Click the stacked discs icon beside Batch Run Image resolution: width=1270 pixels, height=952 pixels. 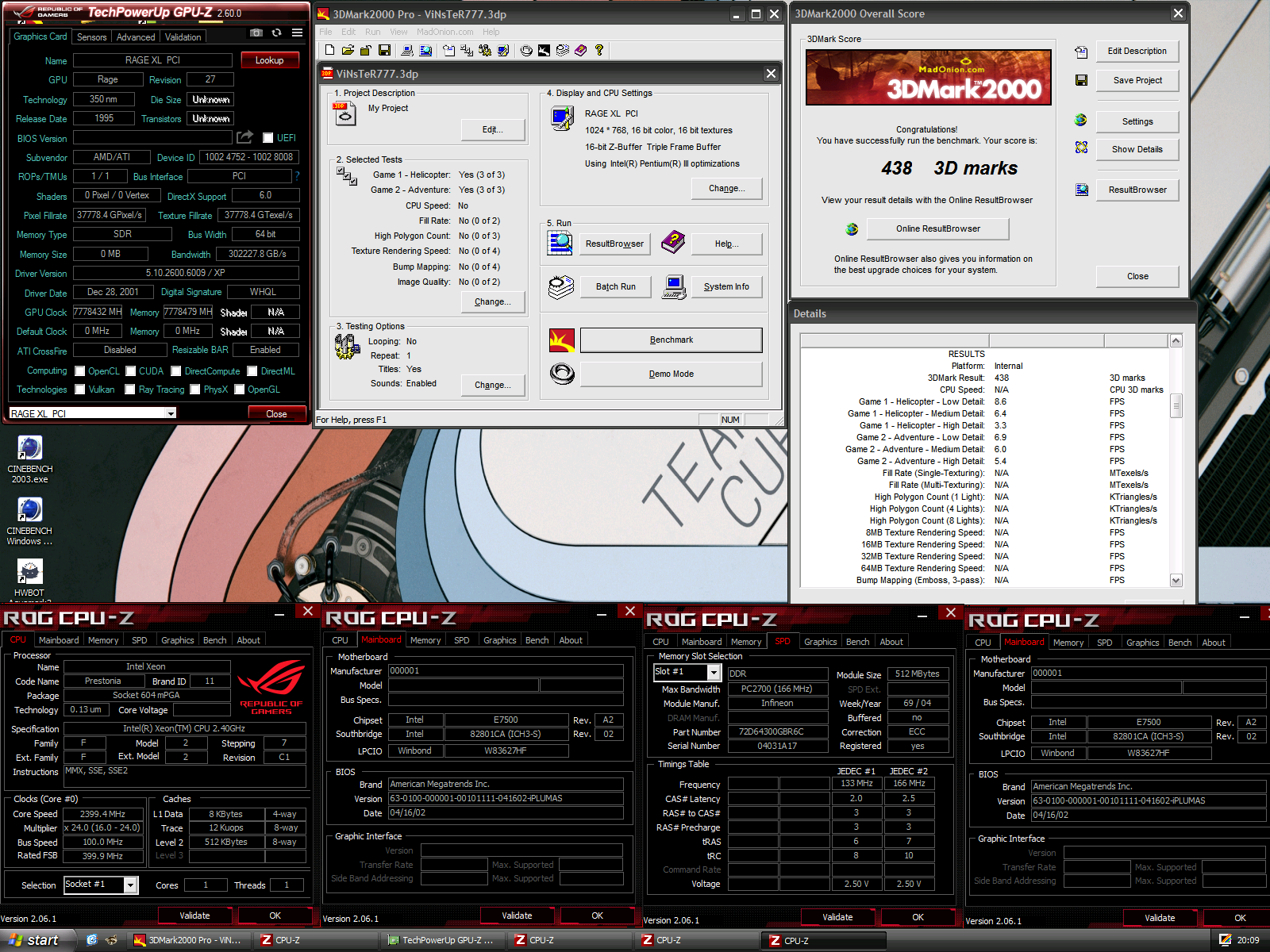coord(560,286)
